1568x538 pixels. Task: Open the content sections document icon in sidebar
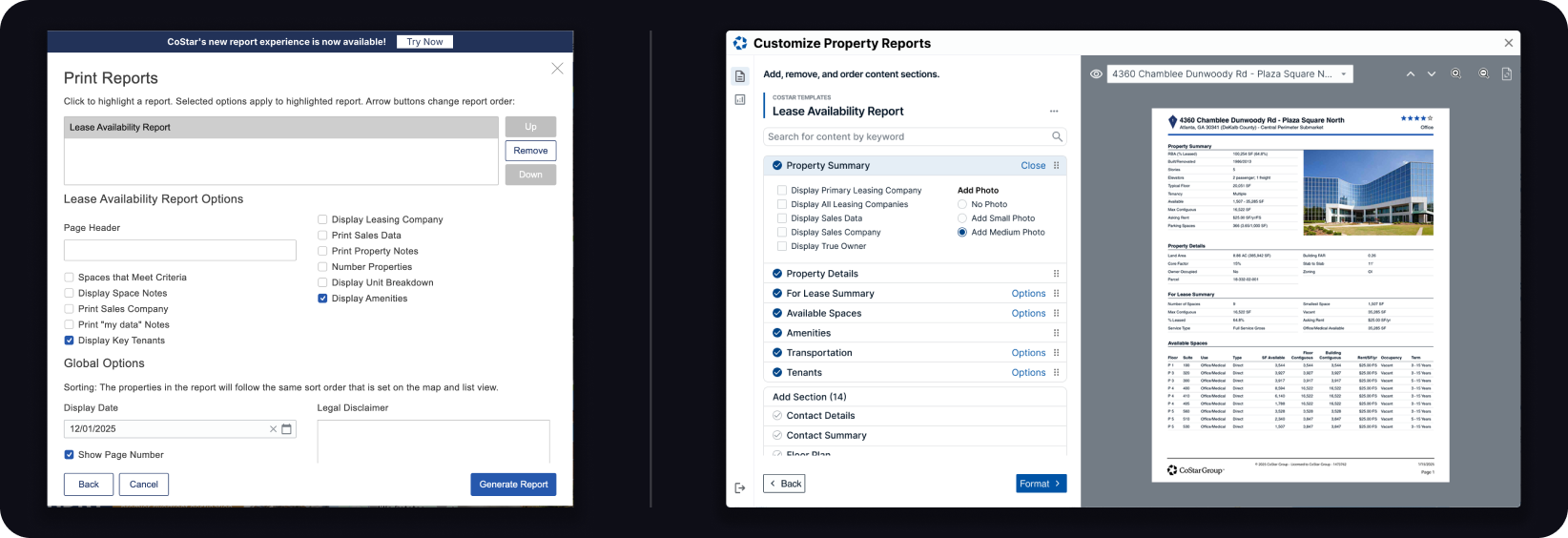(740, 75)
